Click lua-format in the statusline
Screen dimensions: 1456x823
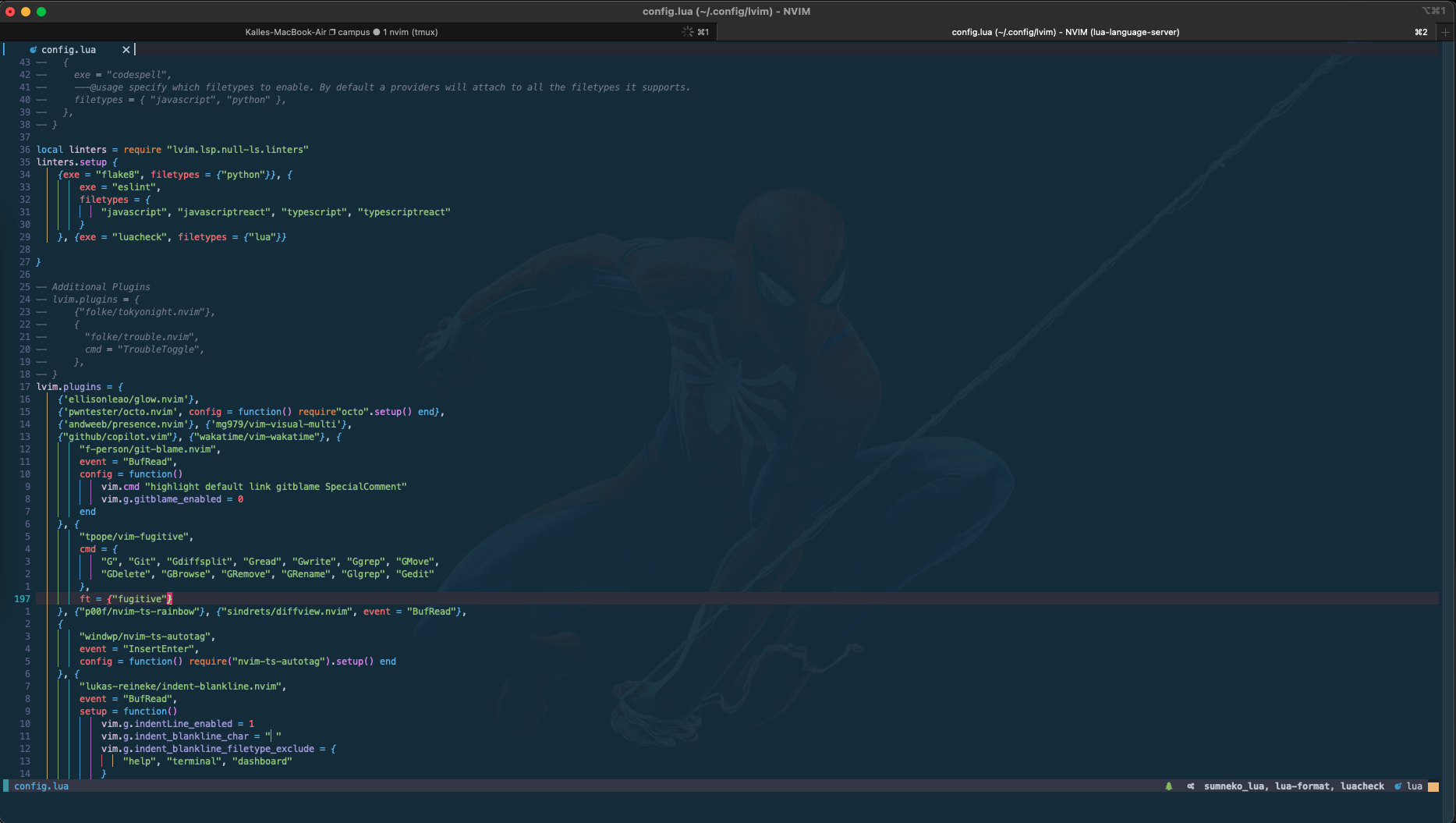[1302, 786]
